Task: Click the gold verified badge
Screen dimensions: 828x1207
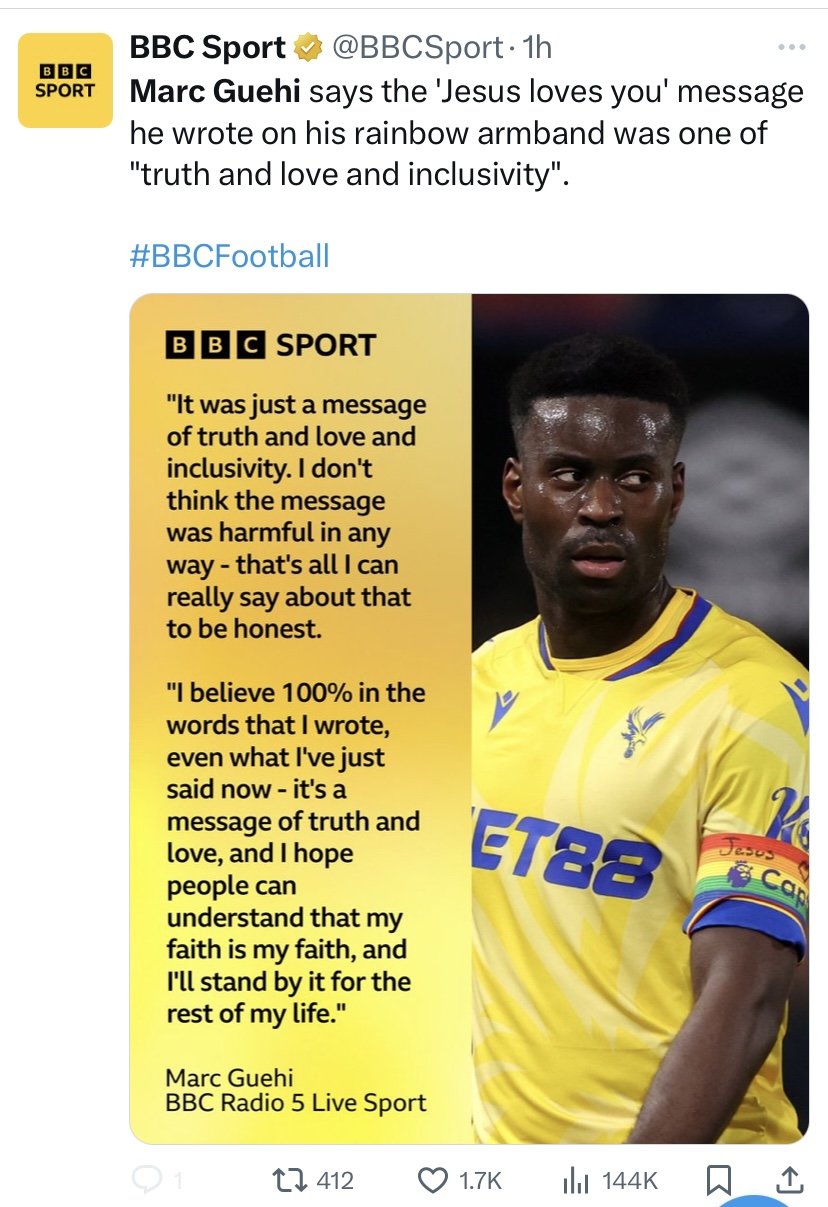Action: coord(308,47)
